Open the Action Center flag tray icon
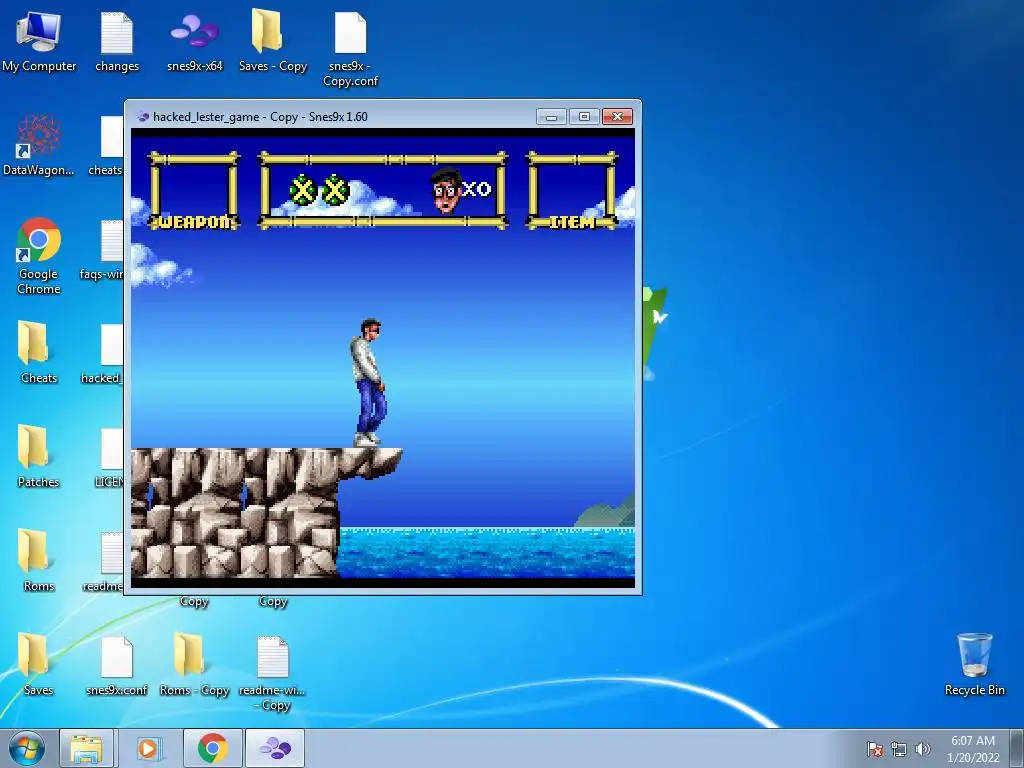This screenshot has width=1024, height=768. tap(875, 749)
